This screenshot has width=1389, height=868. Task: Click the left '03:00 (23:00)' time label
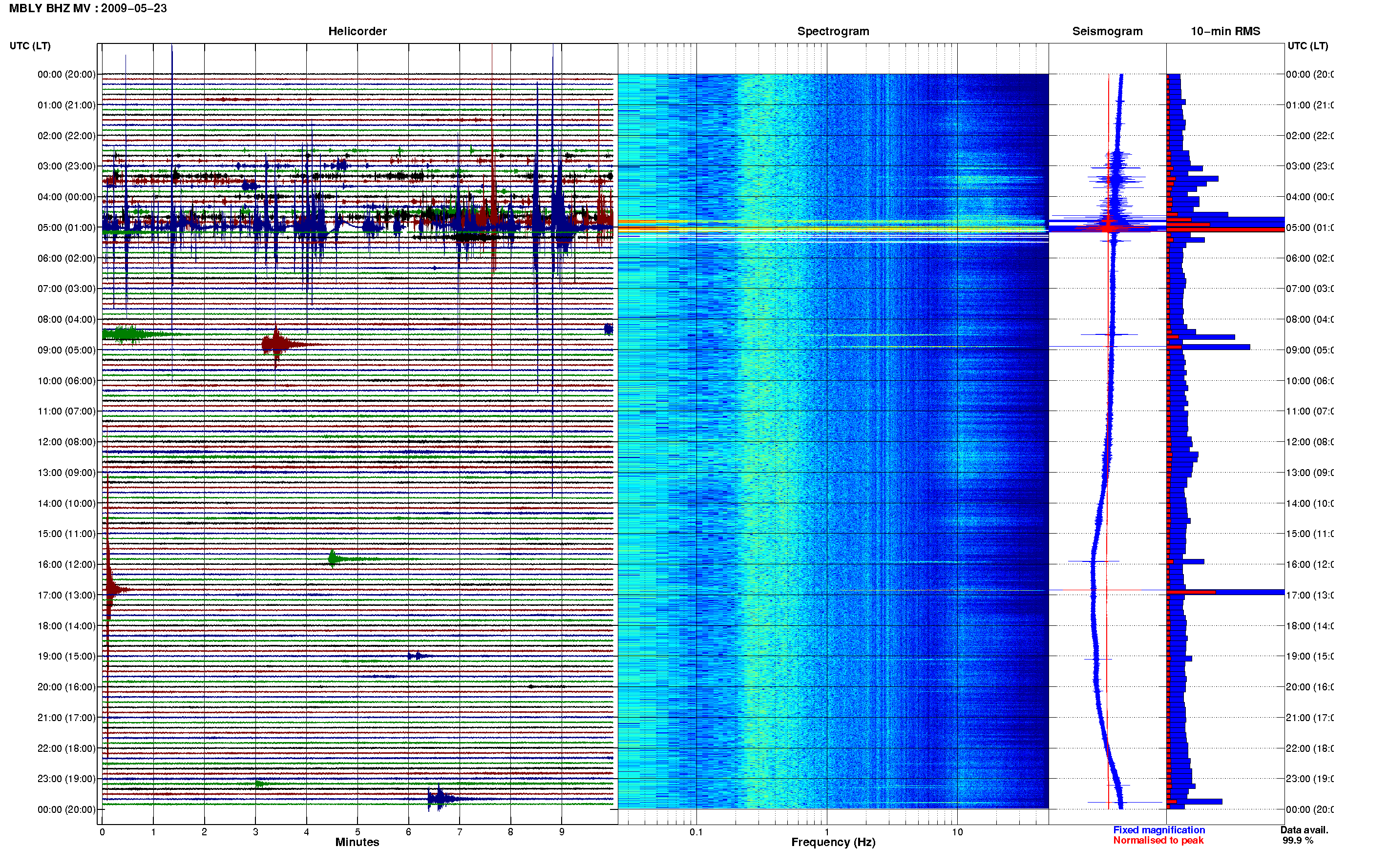coord(66,166)
